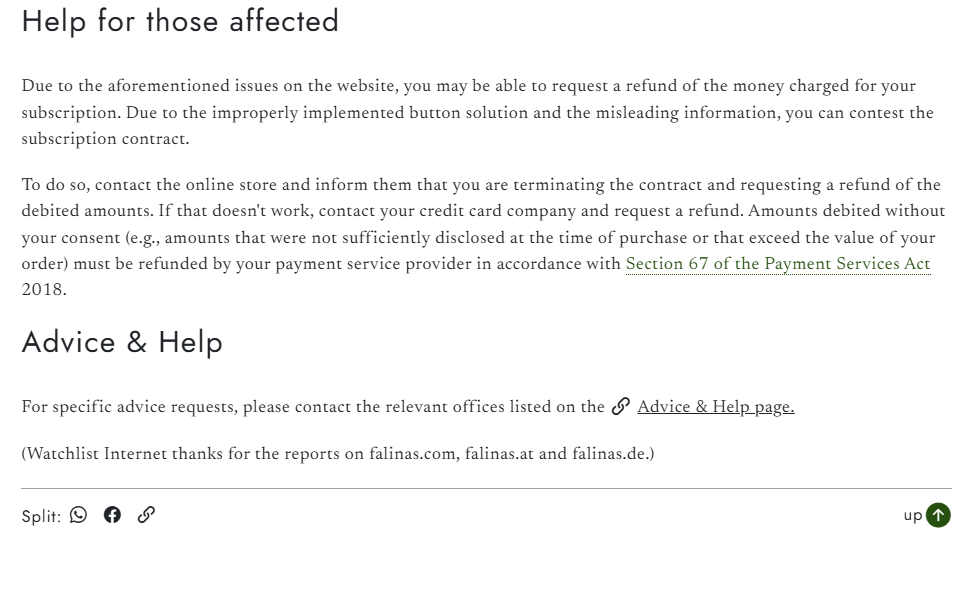Open the Advice & Help page link
This screenshot has height=614, width=965.
[x=715, y=408]
